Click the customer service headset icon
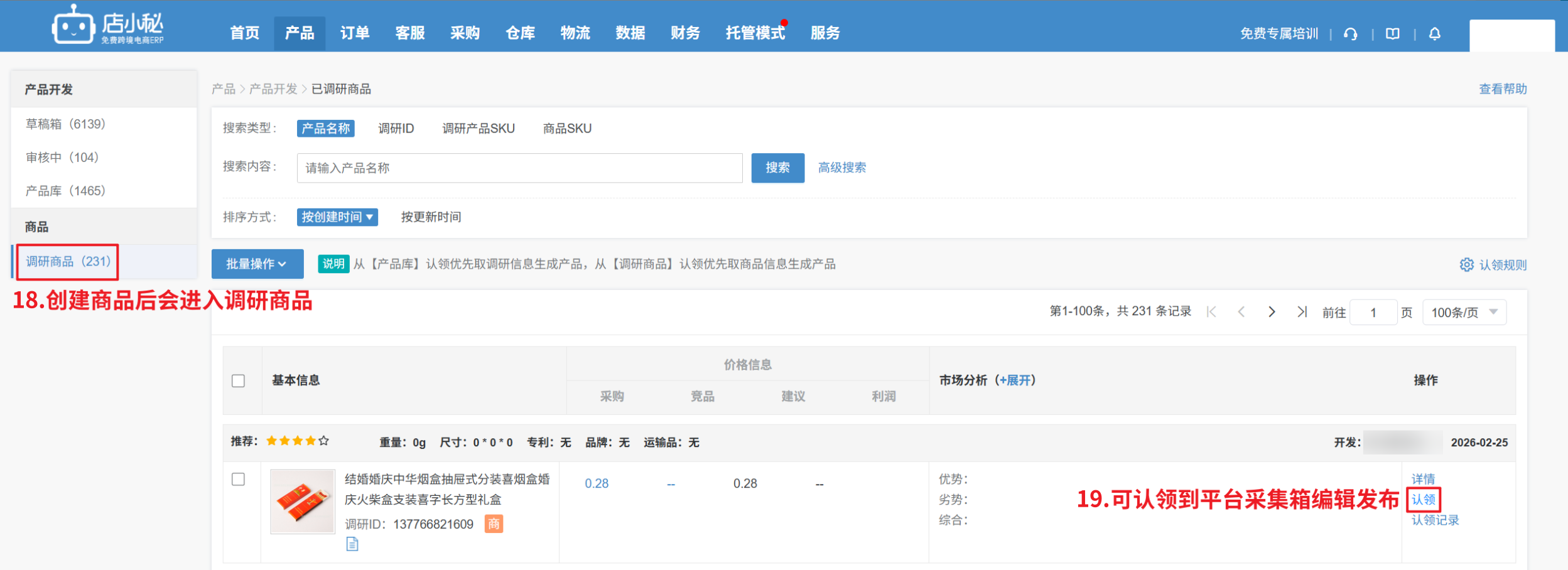The width and height of the screenshot is (1568, 570). 1351,34
